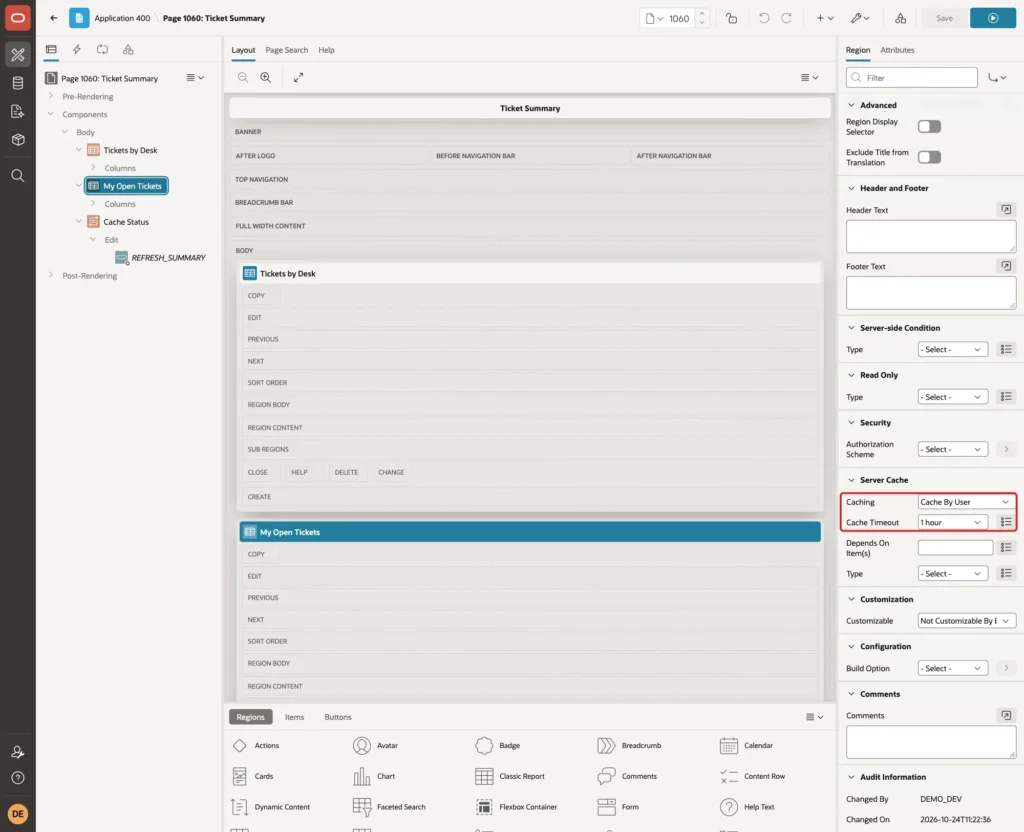Click the zoom out icon in Layout
This screenshot has width=1024, height=832.
[243, 77]
